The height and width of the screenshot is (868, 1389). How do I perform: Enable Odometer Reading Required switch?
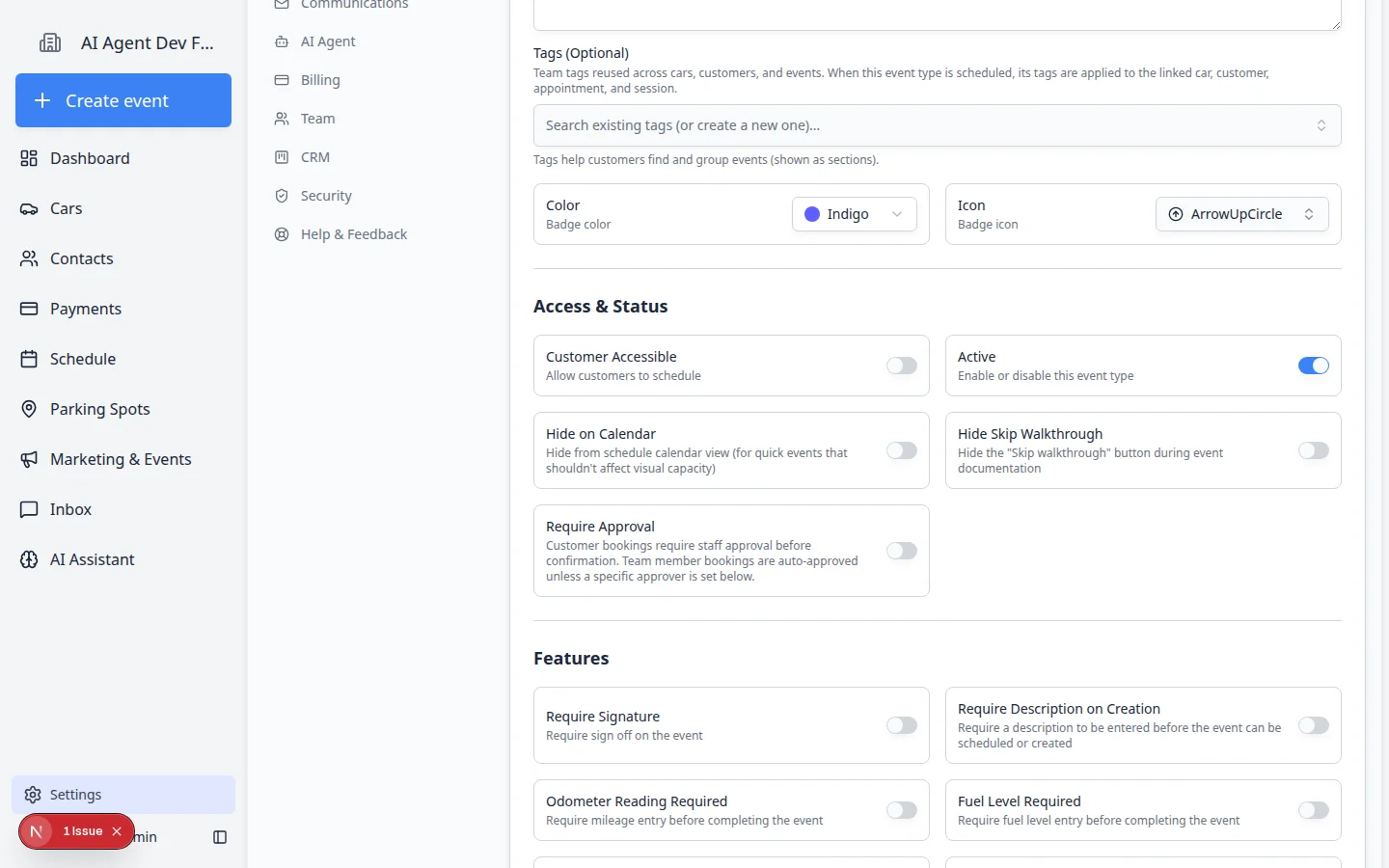902,810
